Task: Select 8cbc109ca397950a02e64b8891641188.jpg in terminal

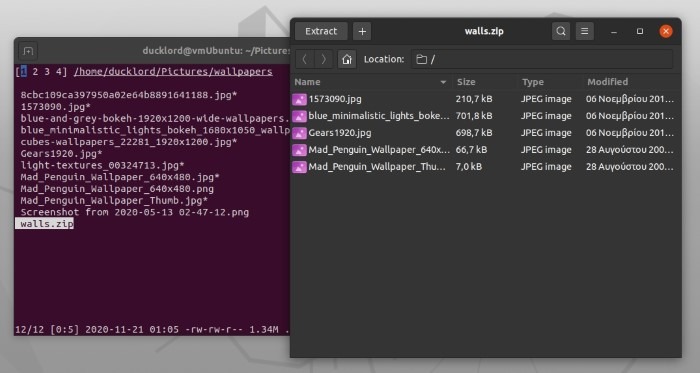Action: (129, 95)
